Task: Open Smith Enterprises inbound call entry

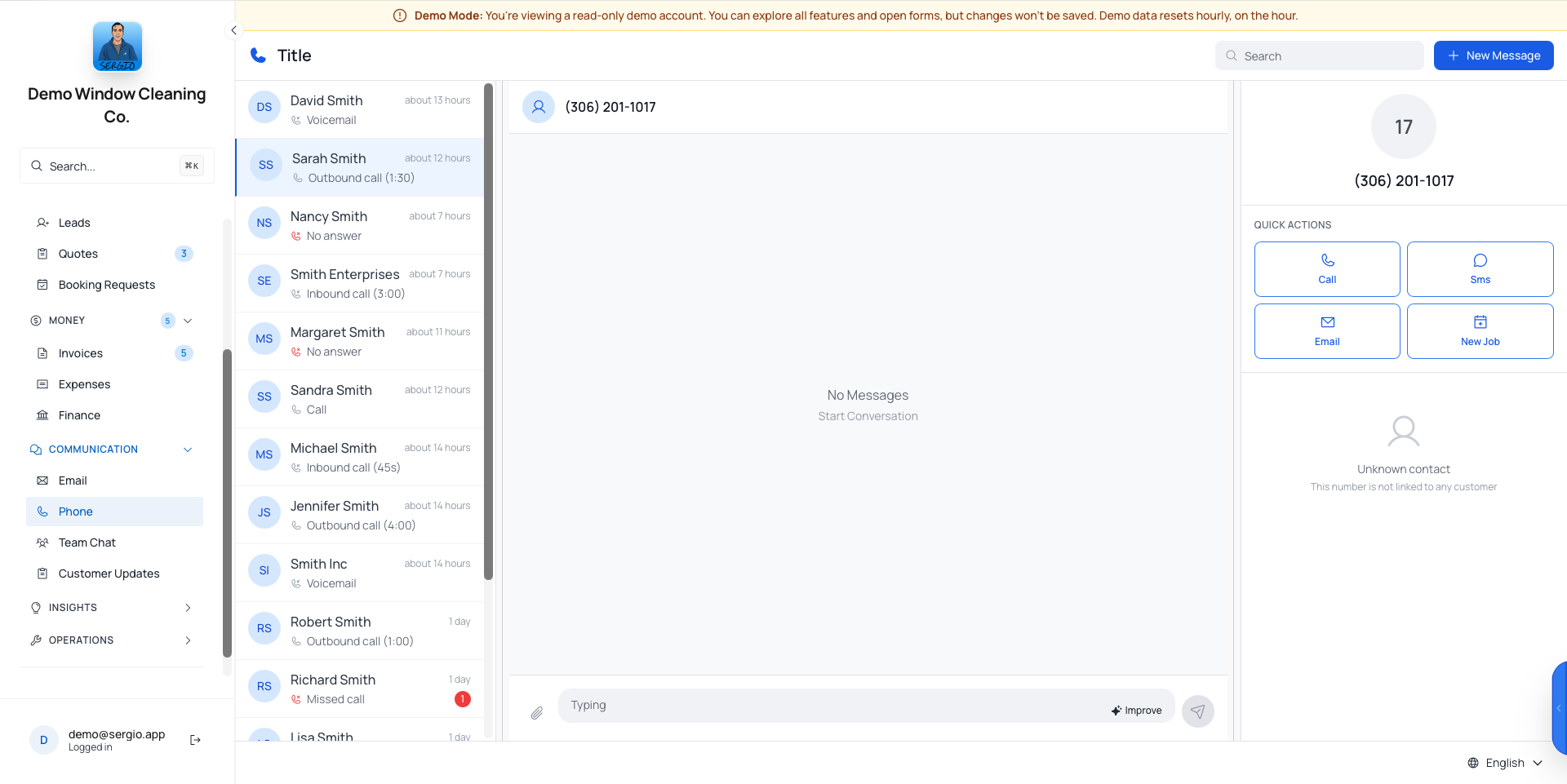Action: click(359, 283)
